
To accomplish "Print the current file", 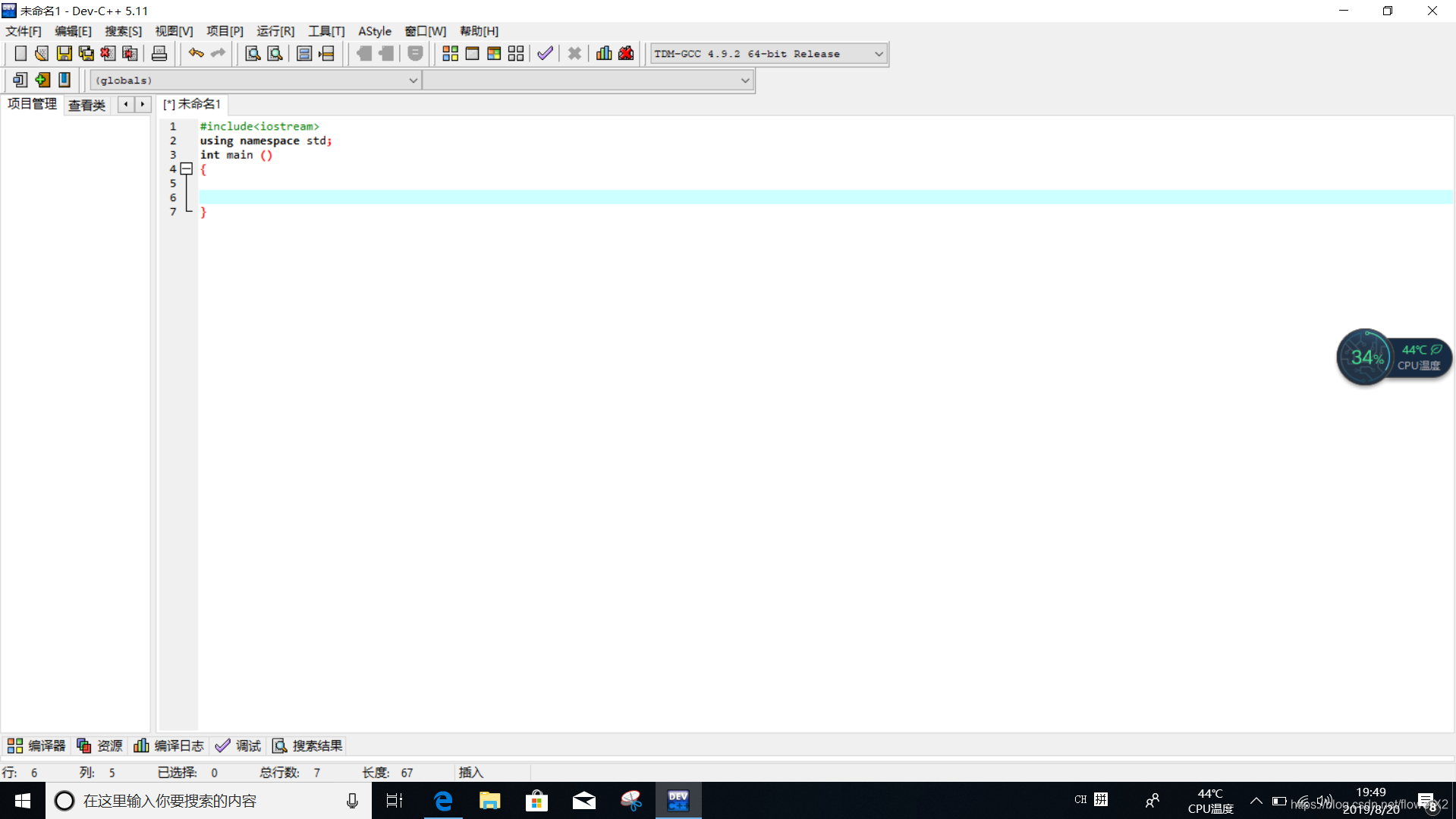I will (x=159, y=53).
